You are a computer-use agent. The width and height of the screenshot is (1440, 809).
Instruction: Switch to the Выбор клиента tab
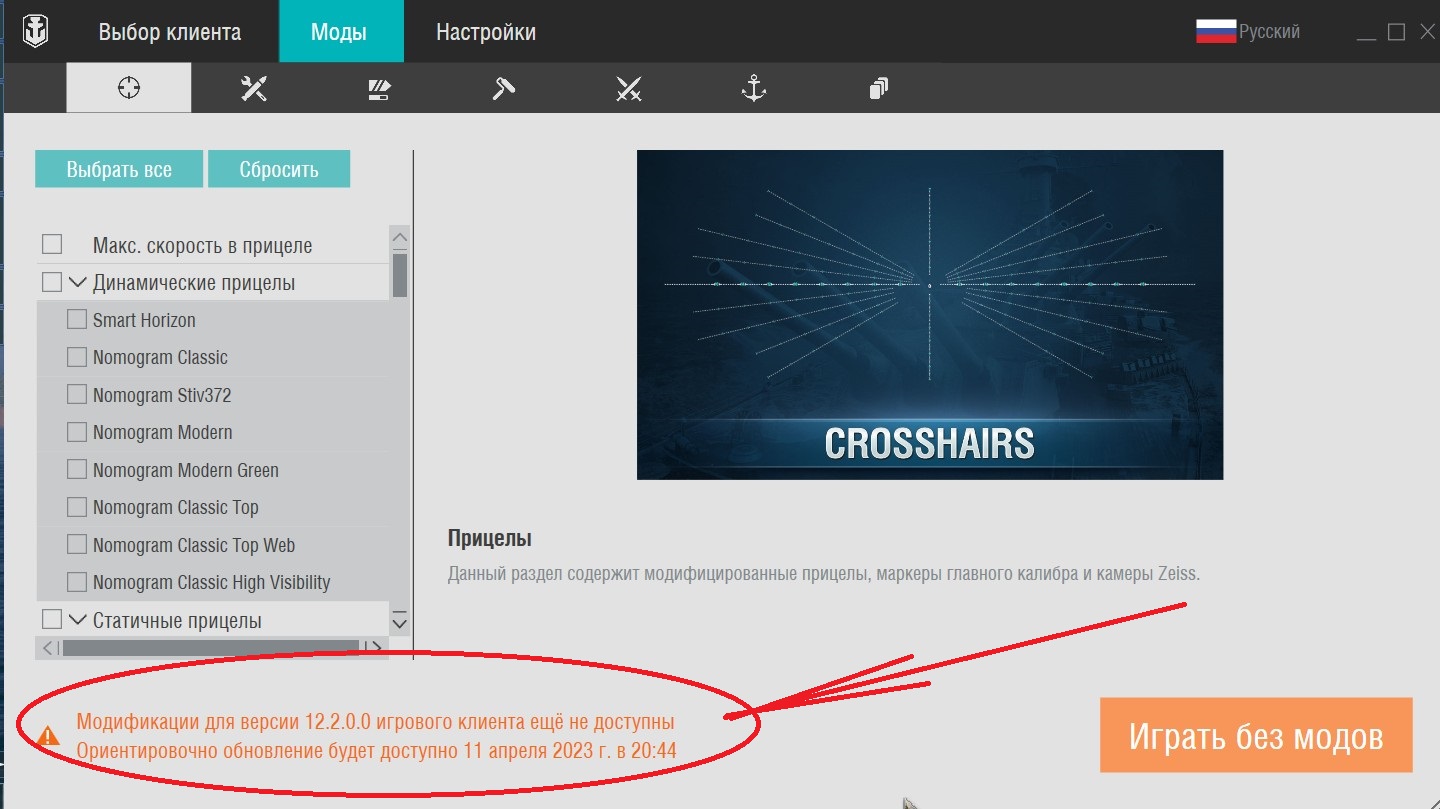pos(170,32)
